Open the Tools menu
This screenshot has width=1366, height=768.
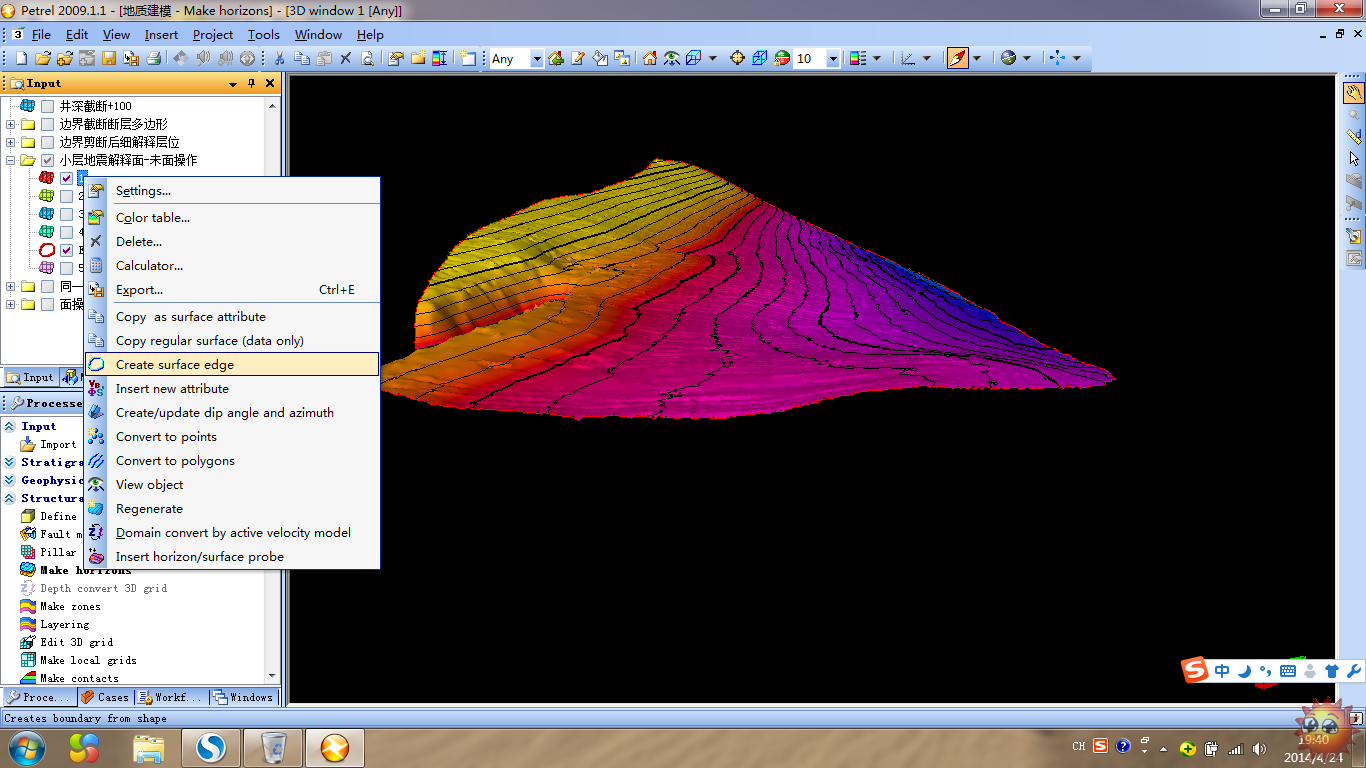(x=264, y=34)
